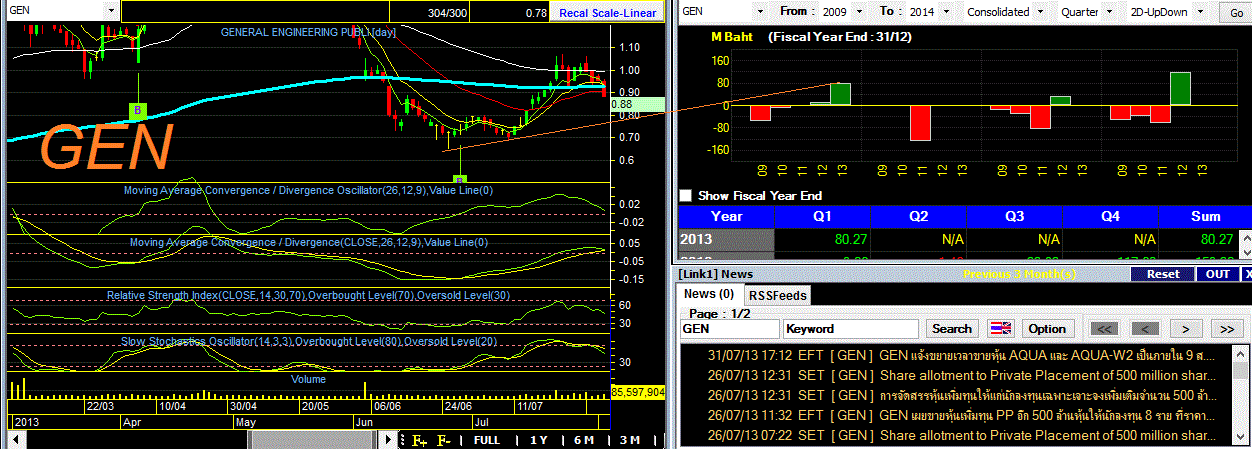Click the Year column header
The image size is (1252, 449).
[726, 216]
